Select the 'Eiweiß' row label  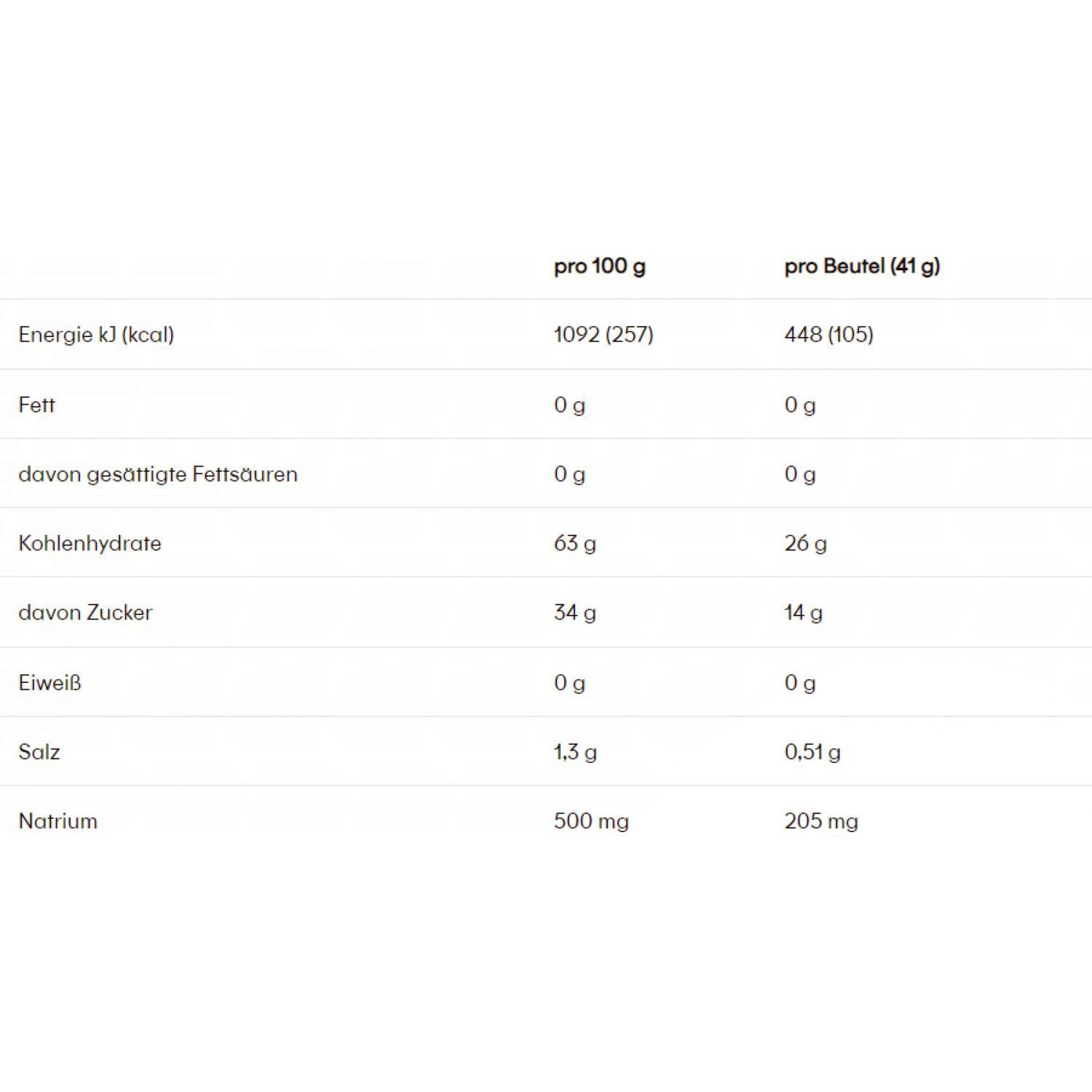click(x=50, y=683)
